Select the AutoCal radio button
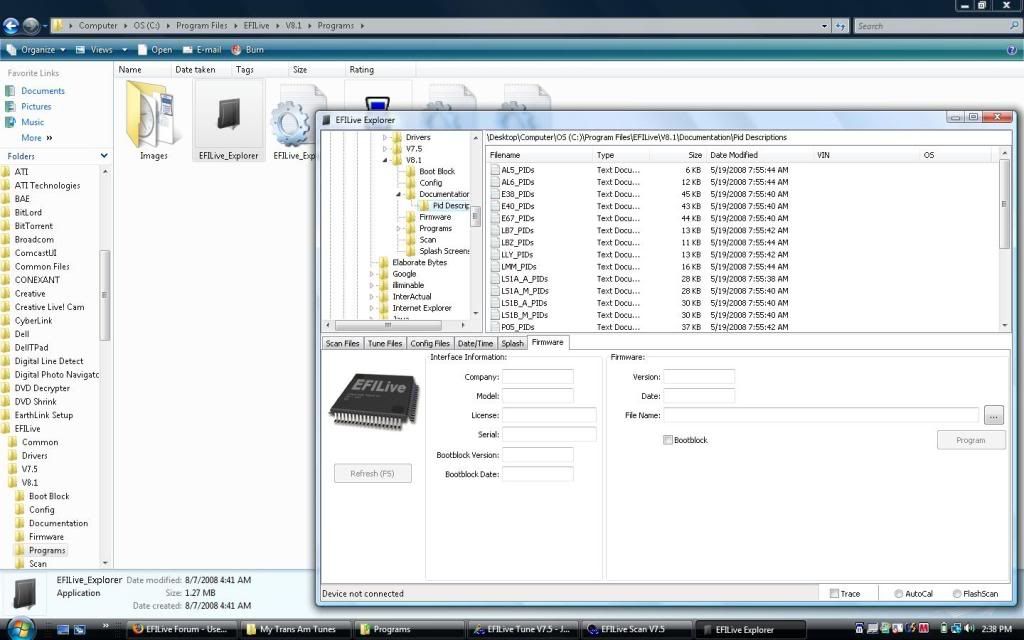1024x640 pixels. pyautogui.click(x=899, y=594)
